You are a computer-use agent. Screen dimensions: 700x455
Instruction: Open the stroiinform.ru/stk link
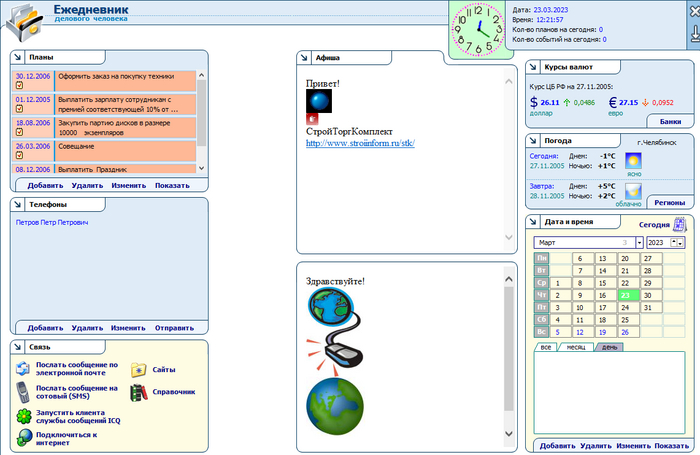pyautogui.click(x=360, y=143)
